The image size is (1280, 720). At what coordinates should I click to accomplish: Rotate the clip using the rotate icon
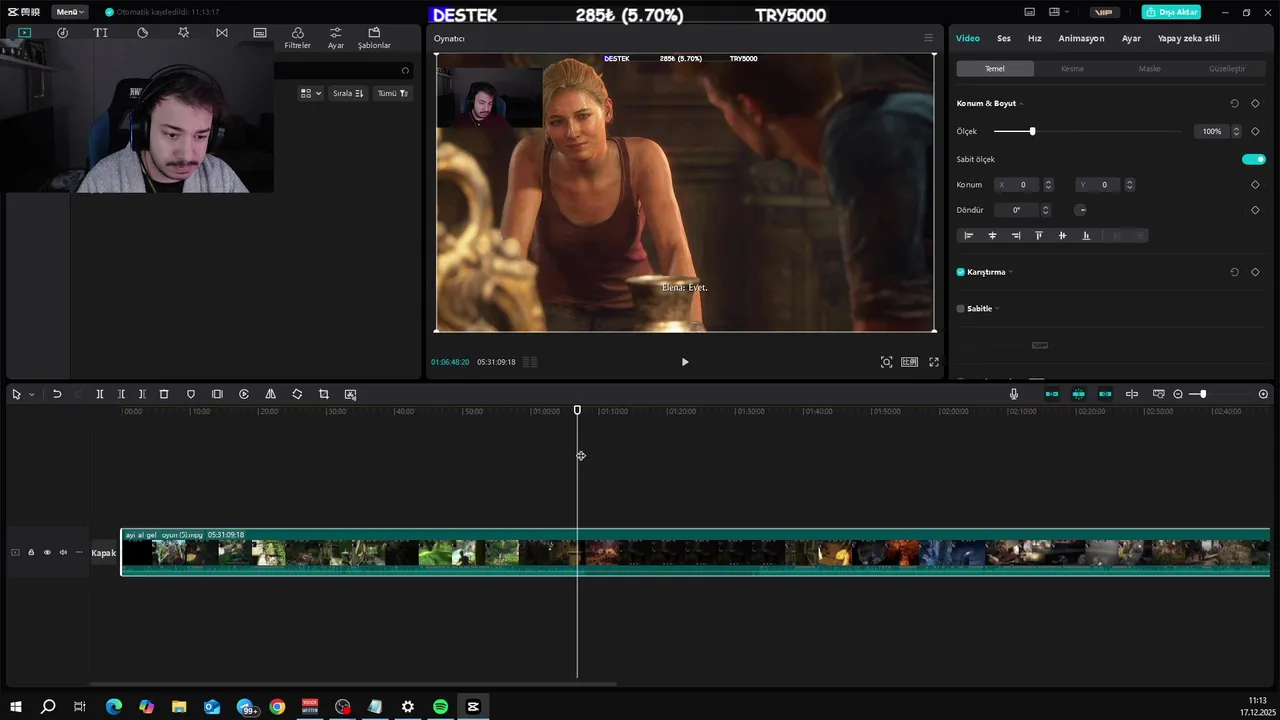click(297, 394)
